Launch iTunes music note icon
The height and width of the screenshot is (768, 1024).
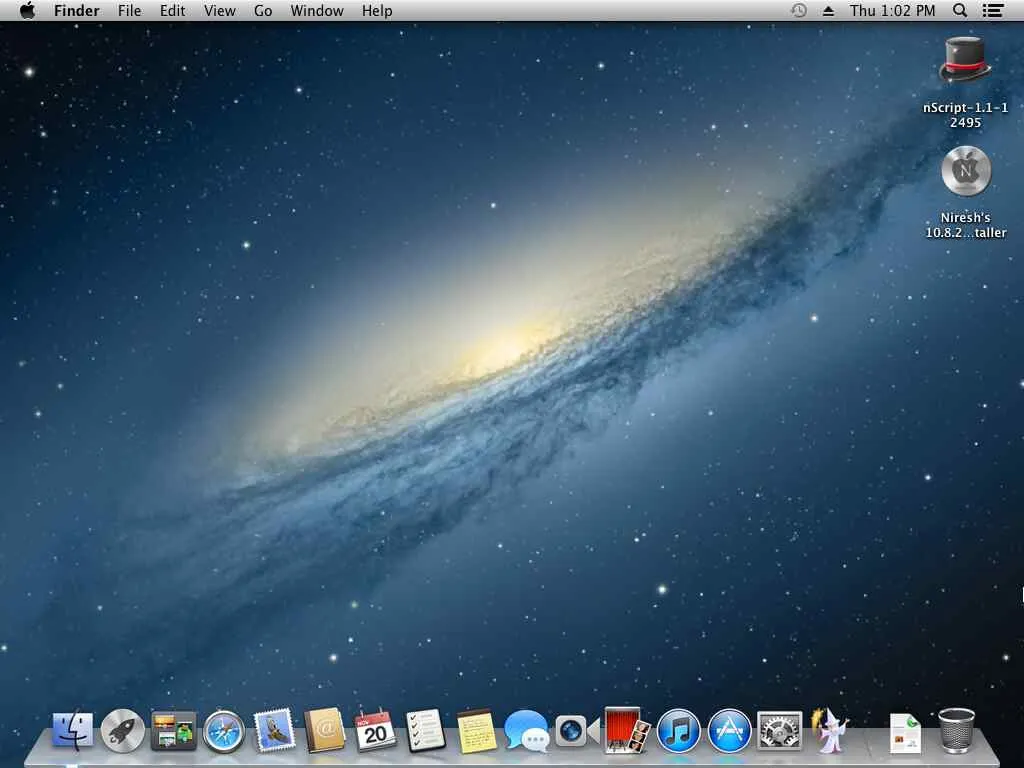pyautogui.click(x=678, y=731)
